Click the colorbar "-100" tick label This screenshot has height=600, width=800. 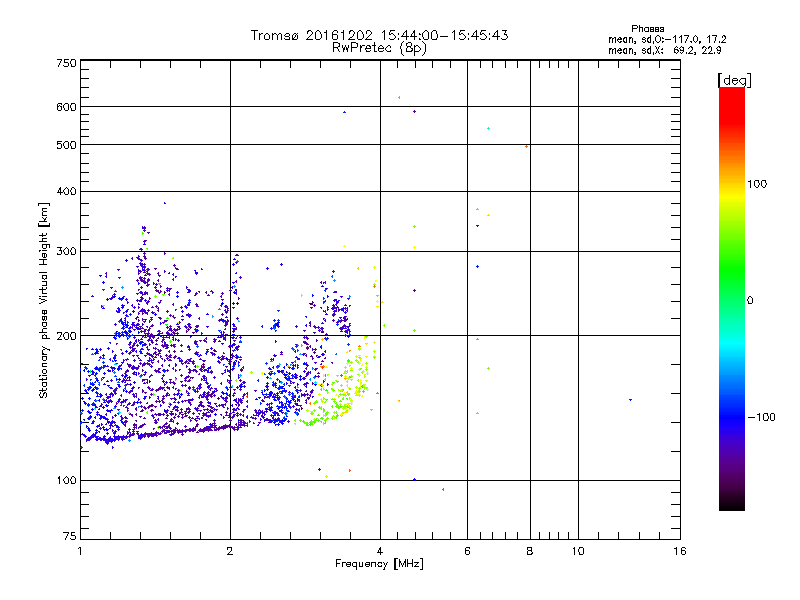761,417
